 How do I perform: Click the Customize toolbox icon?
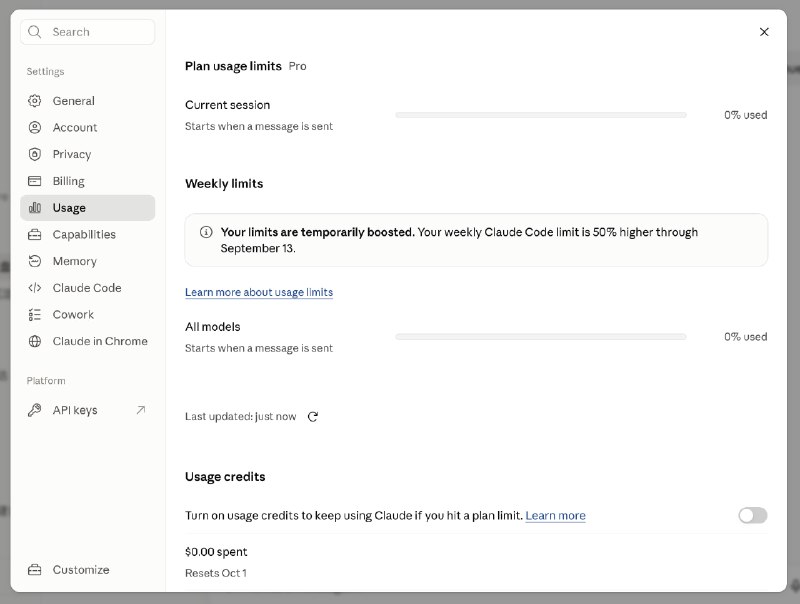pyautogui.click(x=35, y=569)
